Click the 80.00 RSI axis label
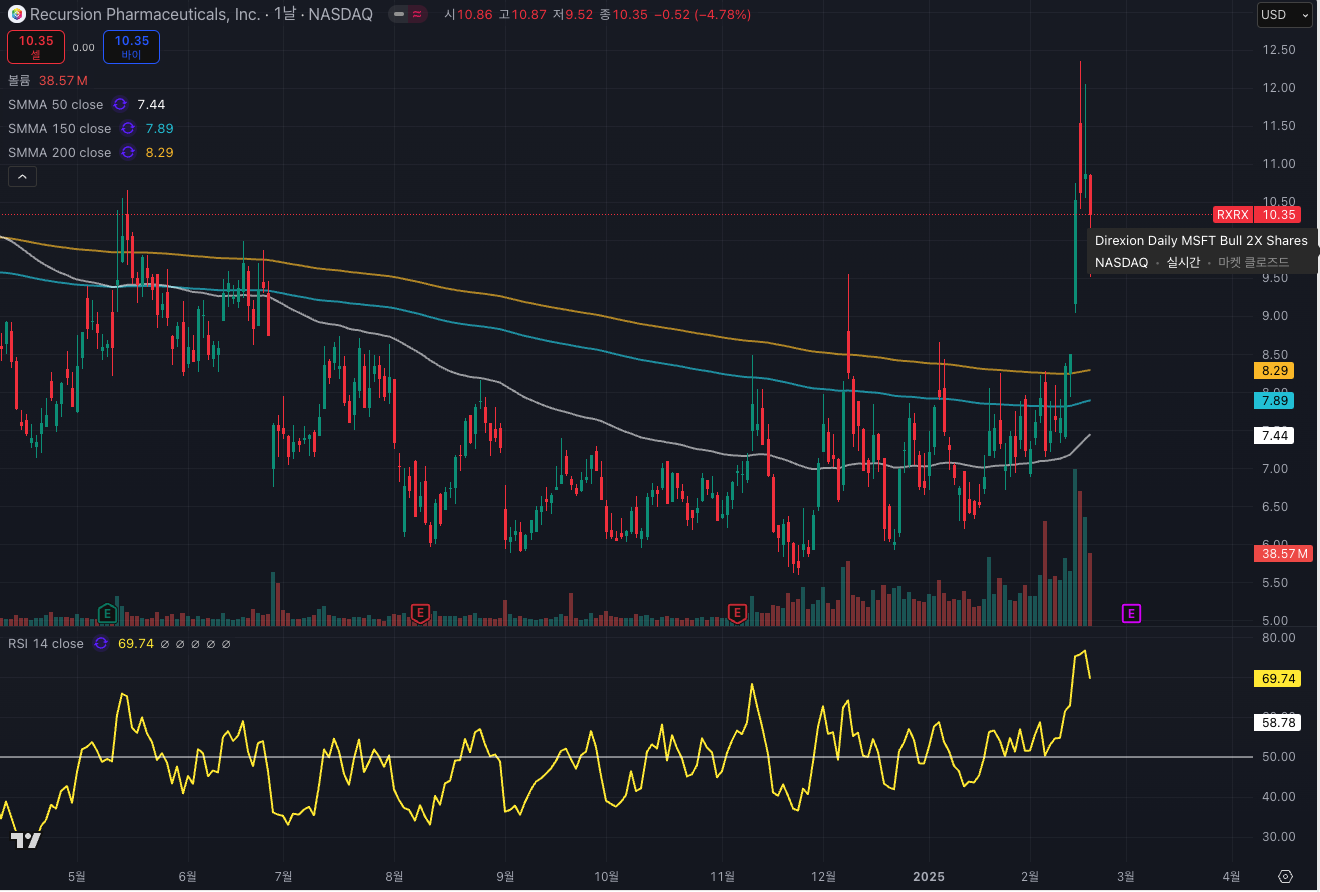Viewport: 1320px width, 892px height. [x=1281, y=637]
